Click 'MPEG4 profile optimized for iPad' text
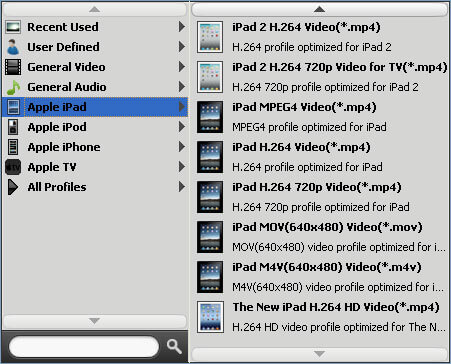 (x=309, y=127)
